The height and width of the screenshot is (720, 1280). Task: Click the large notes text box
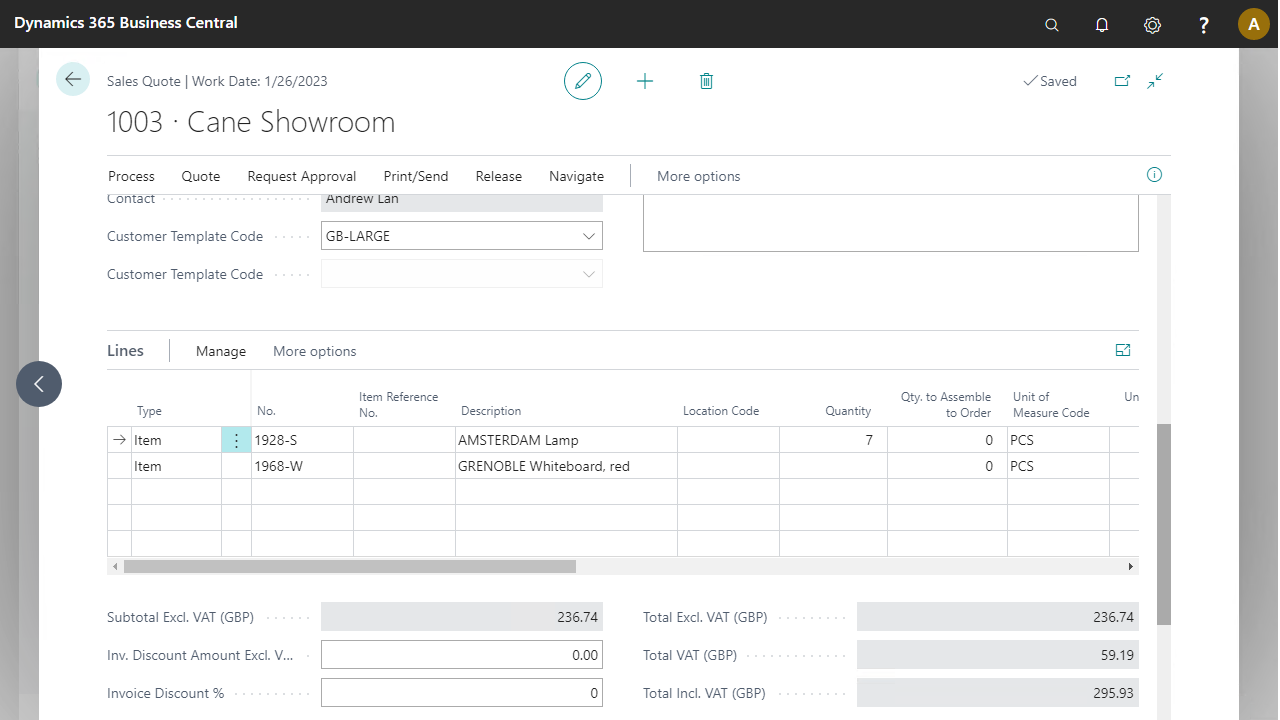[891, 222]
